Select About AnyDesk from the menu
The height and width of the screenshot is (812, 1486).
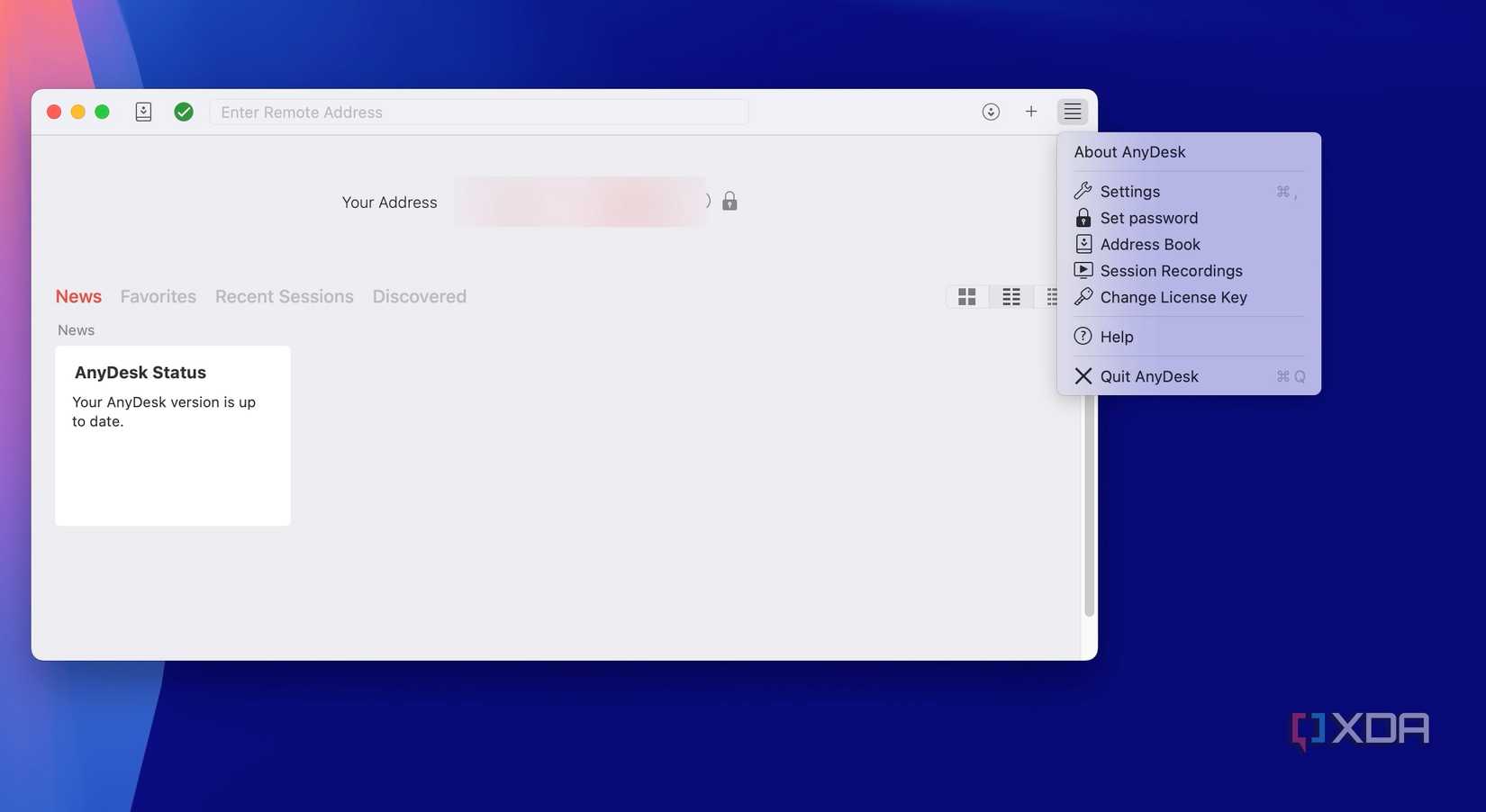click(x=1129, y=151)
